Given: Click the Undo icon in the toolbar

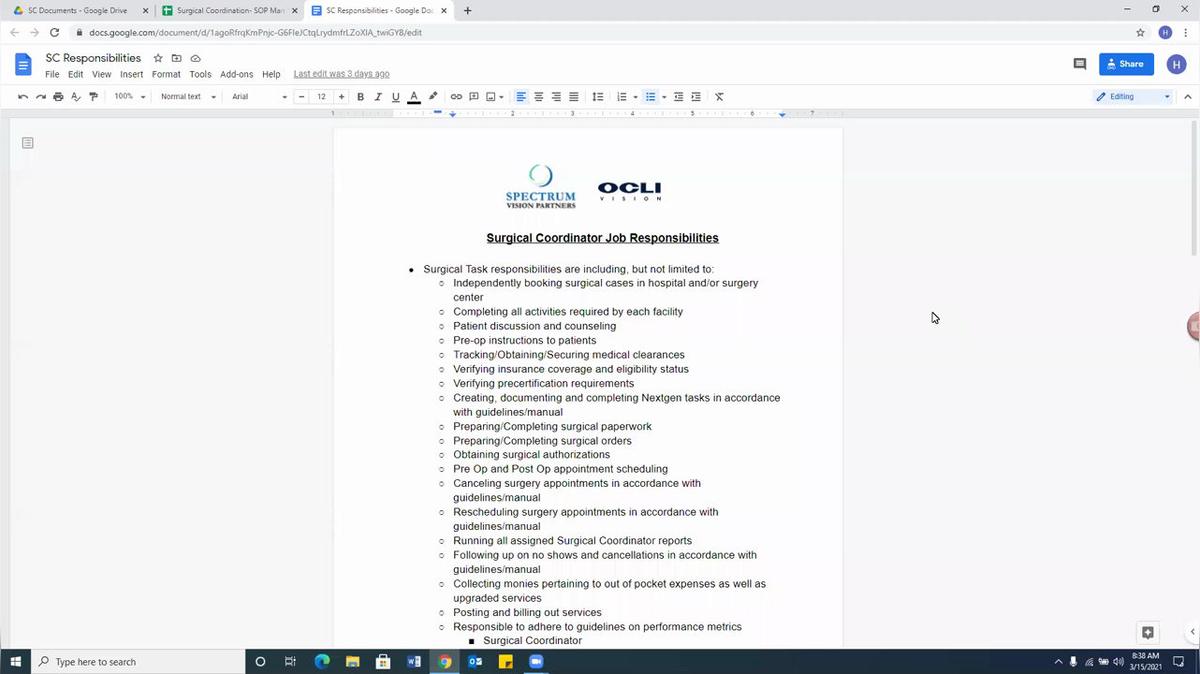Looking at the screenshot, I should [x=22, y=96].
